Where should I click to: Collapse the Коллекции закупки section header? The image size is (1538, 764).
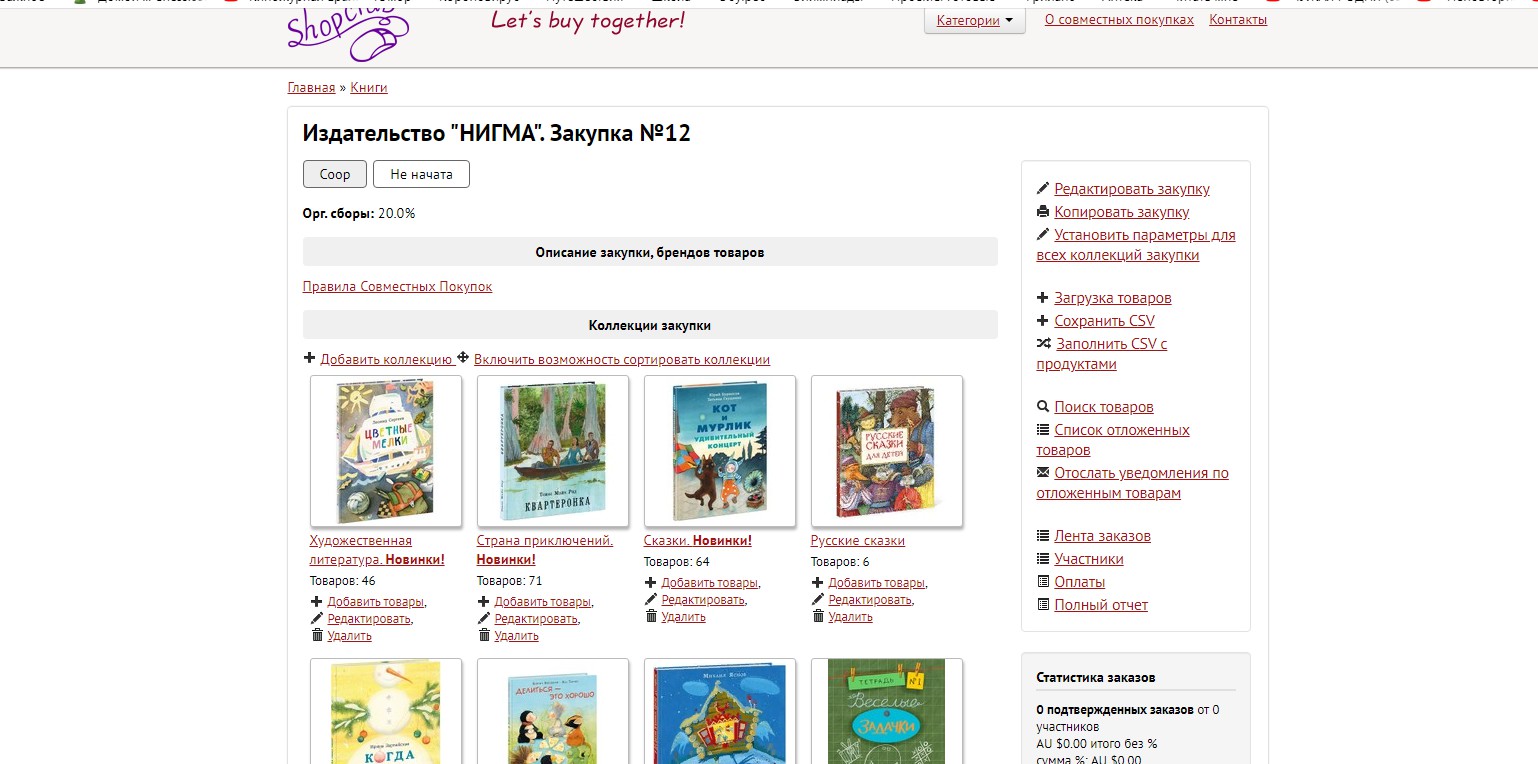point(650,325)
